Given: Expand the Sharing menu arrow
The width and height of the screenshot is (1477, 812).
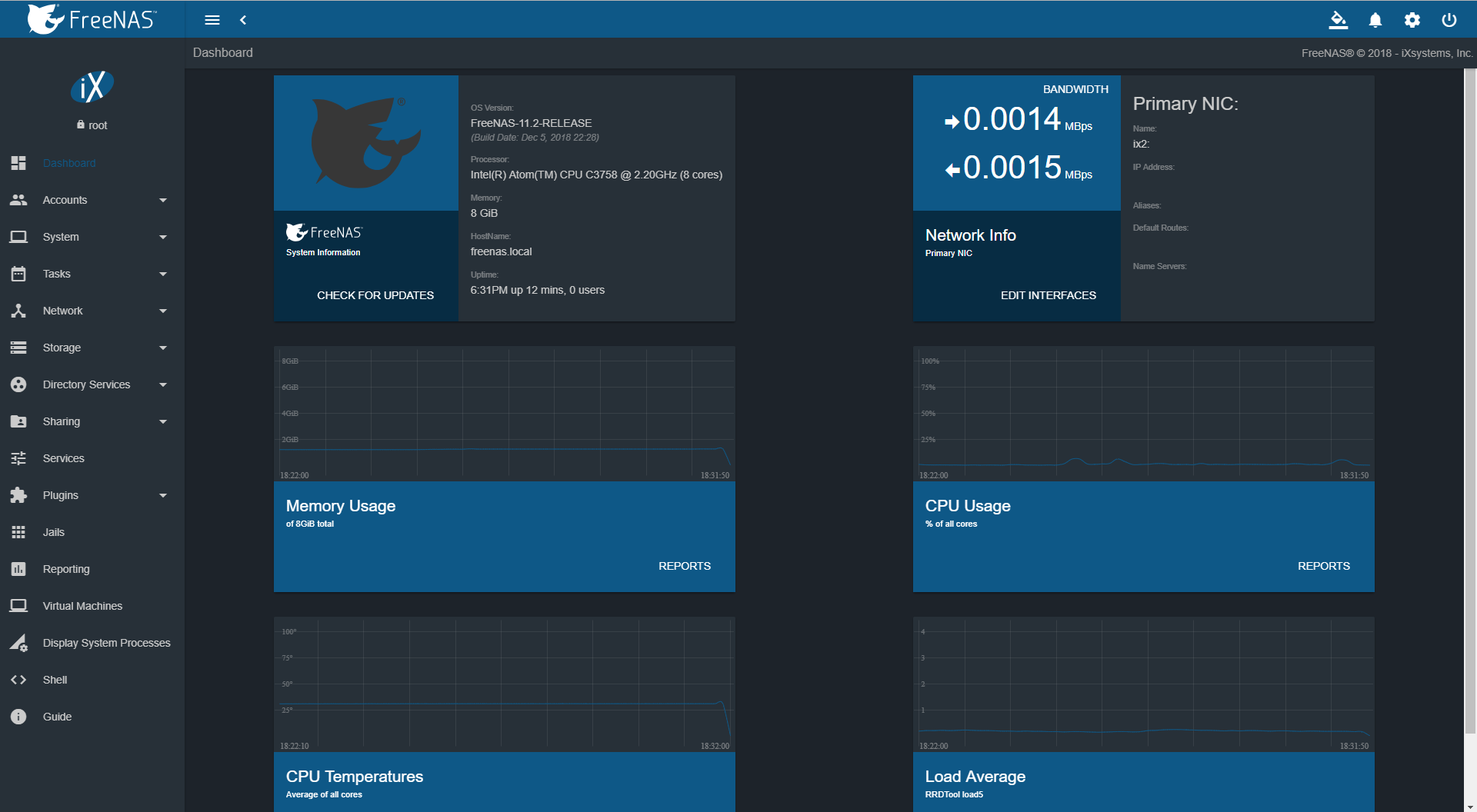Looking at the screenshot, I should pos(163,421).
